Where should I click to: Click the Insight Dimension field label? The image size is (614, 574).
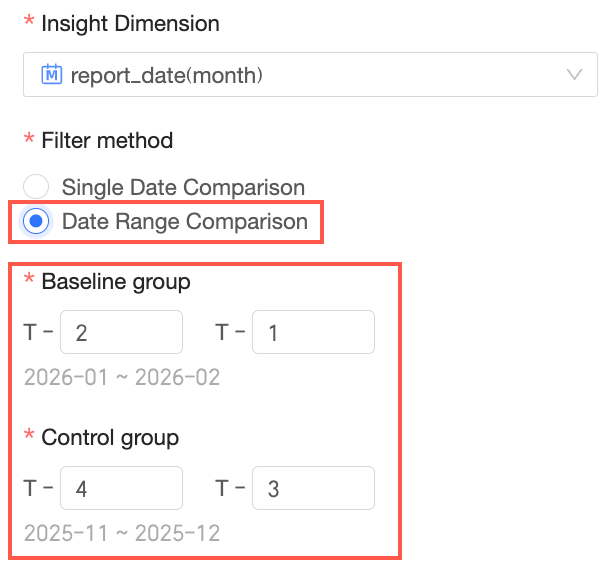tap(130, 22)
